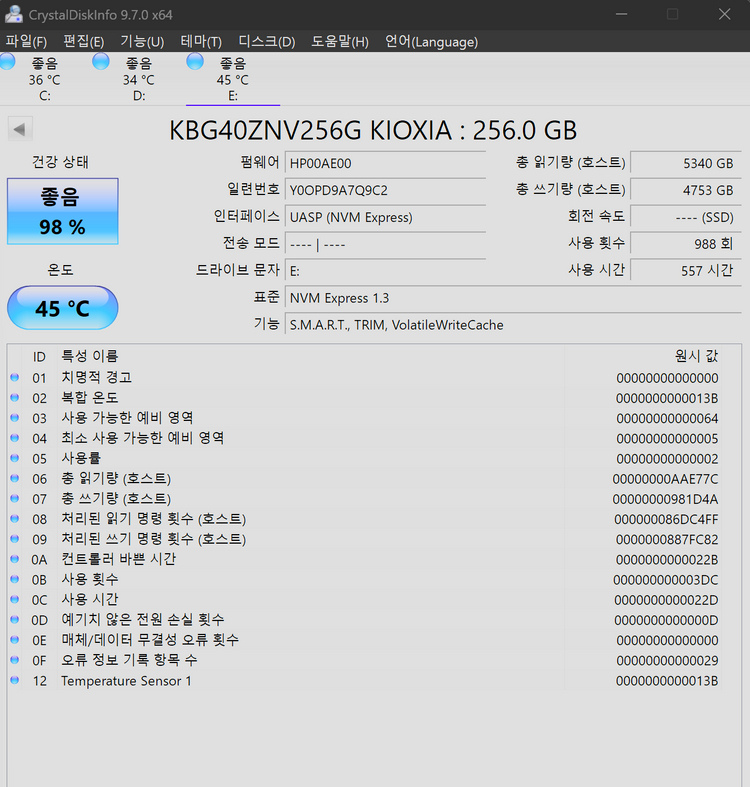Click the firmware field HP00AE00

[386, 163]
